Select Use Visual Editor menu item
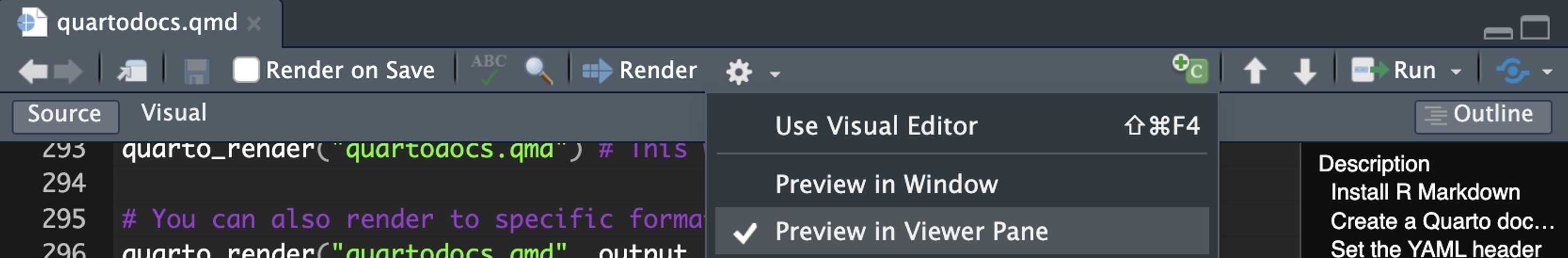The height and width of the screenshot is (258, 1568). [962, 126]
